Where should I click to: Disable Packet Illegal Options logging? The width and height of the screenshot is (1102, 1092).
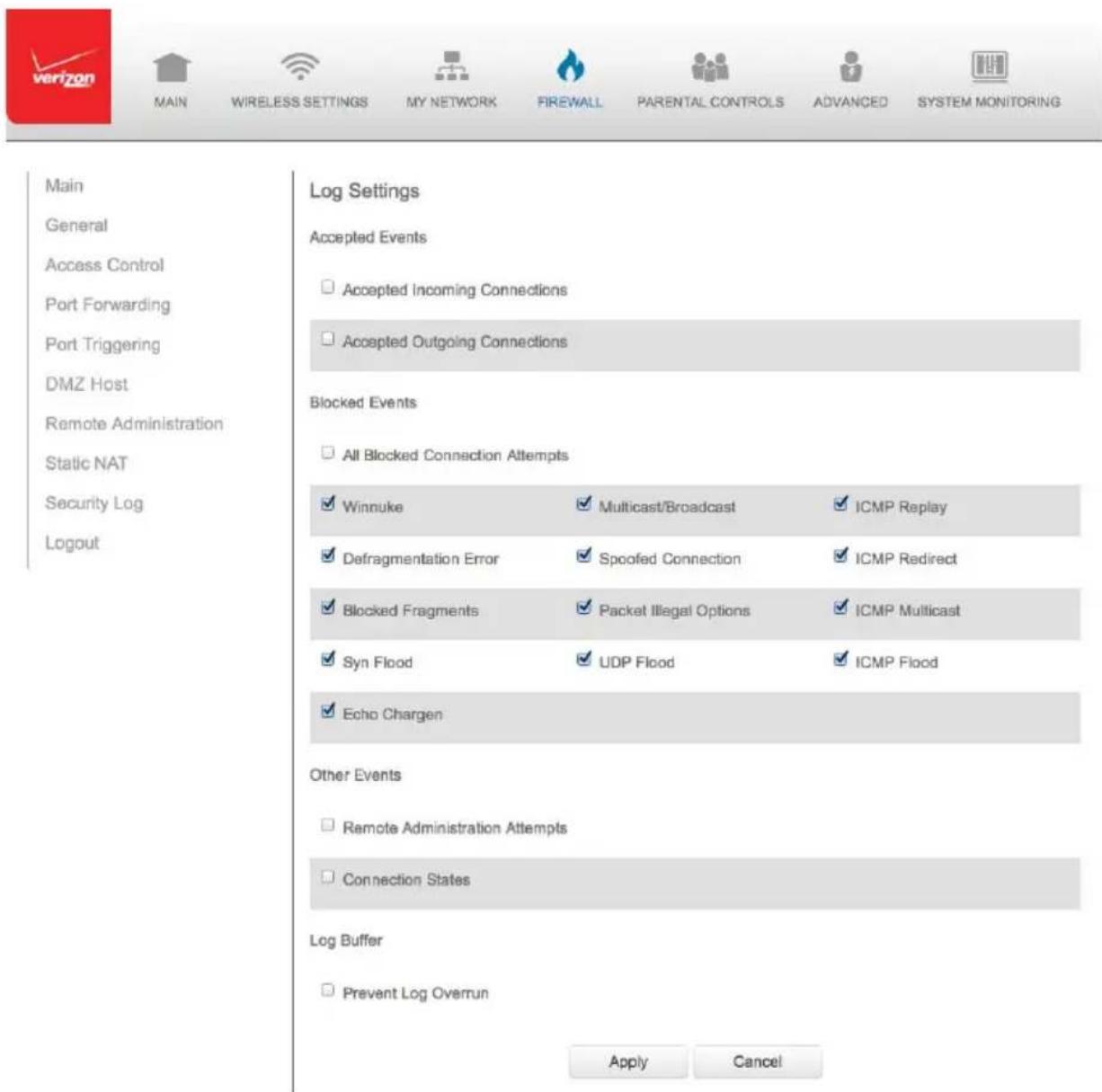(583, 608)
